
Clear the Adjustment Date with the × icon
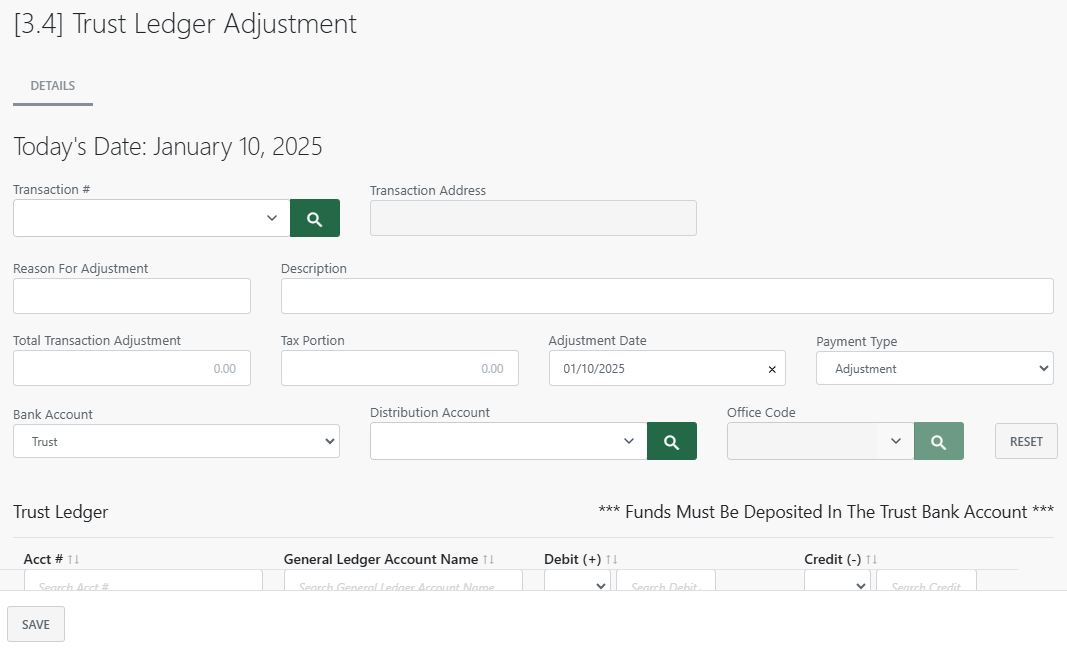point(771,368)
